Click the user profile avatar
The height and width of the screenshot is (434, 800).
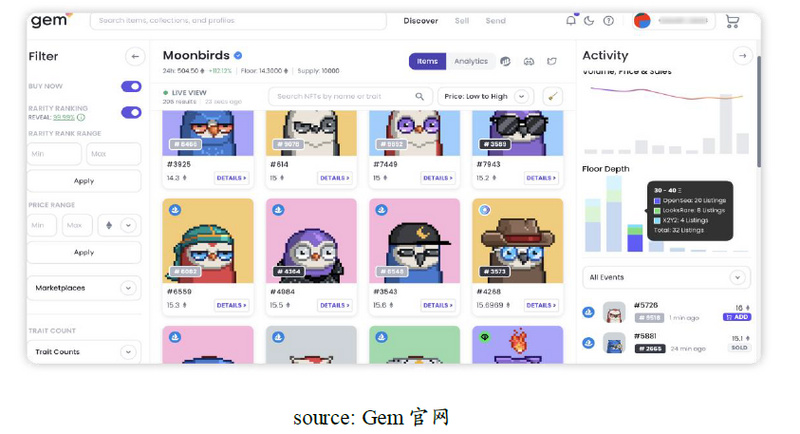[642, 21]
